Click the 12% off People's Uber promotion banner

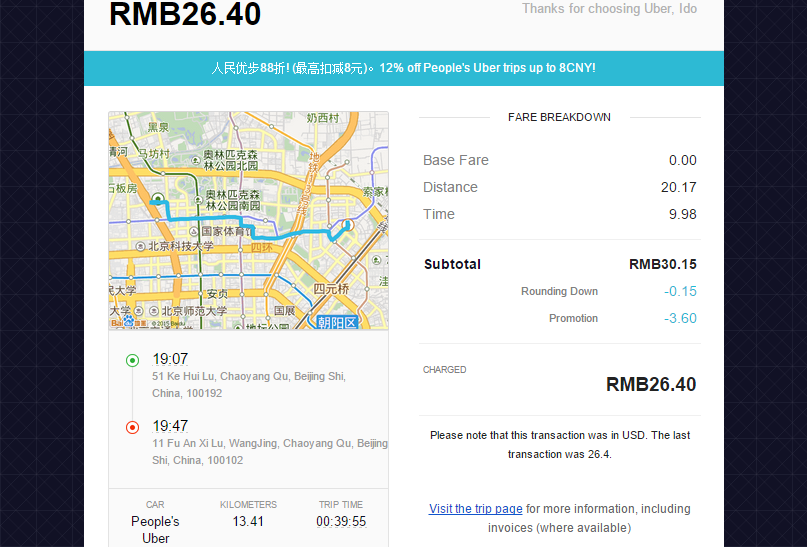tap(403, 68)
